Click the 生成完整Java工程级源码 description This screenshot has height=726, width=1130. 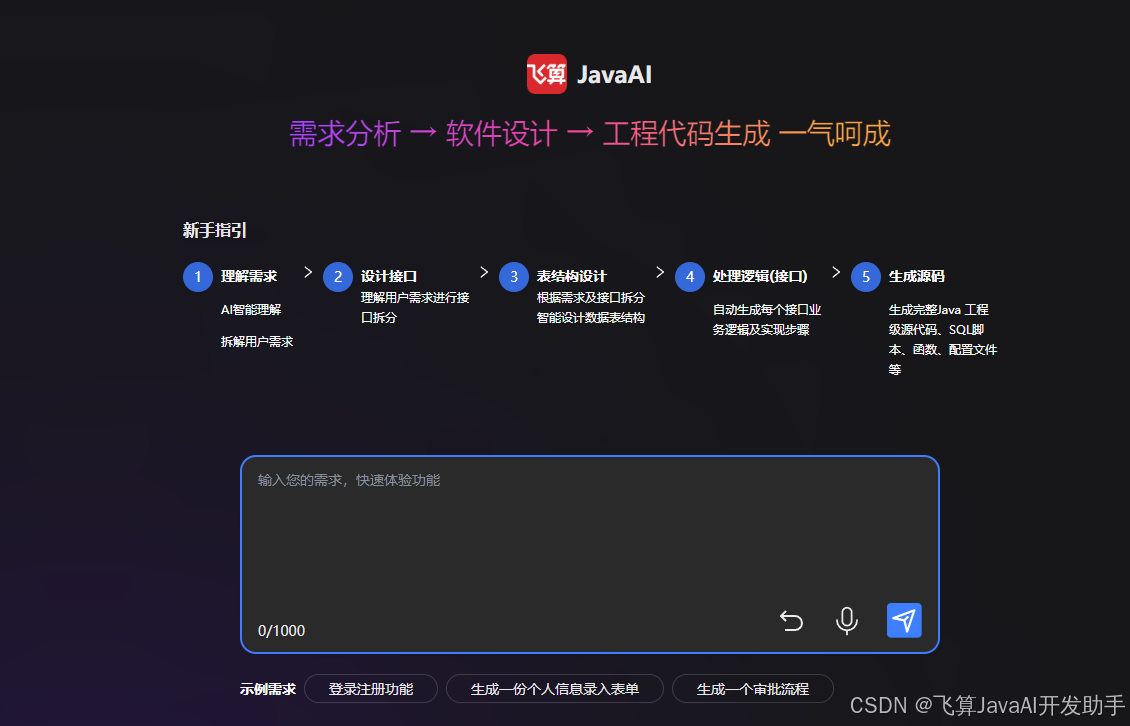[x=943, y=339]
